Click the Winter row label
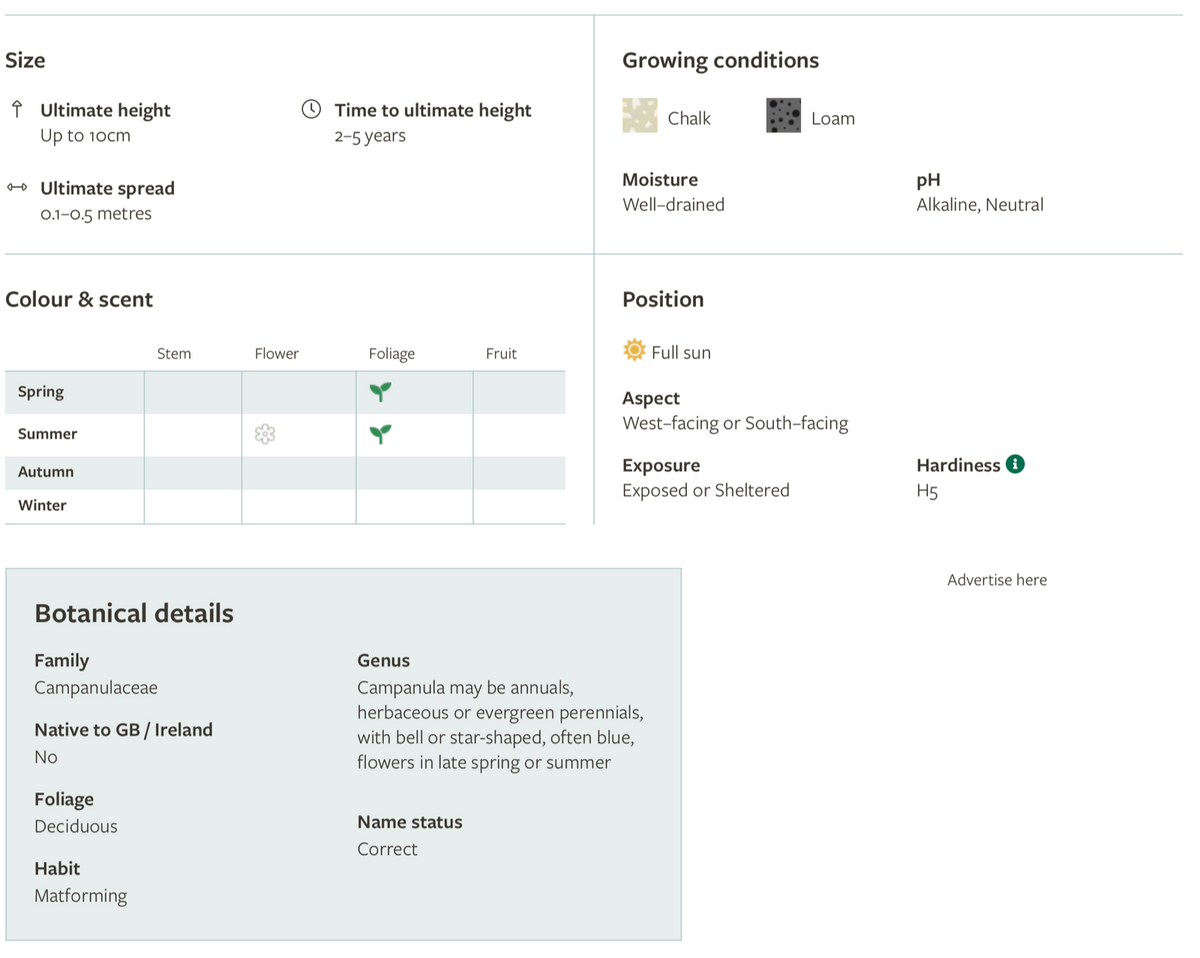This screenshot has height=958, width=1200. 43,506
